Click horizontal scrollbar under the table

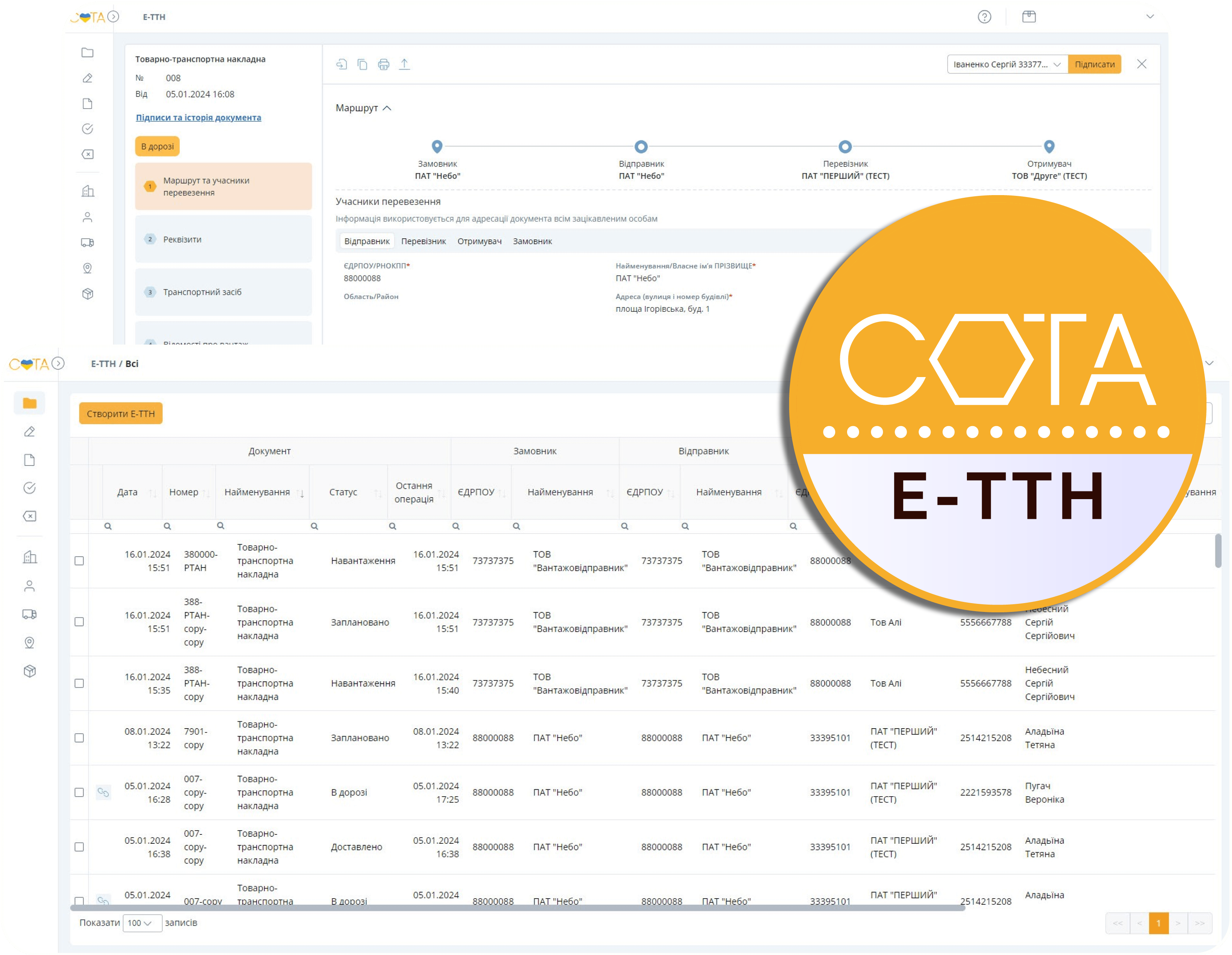tap(517, 908)
